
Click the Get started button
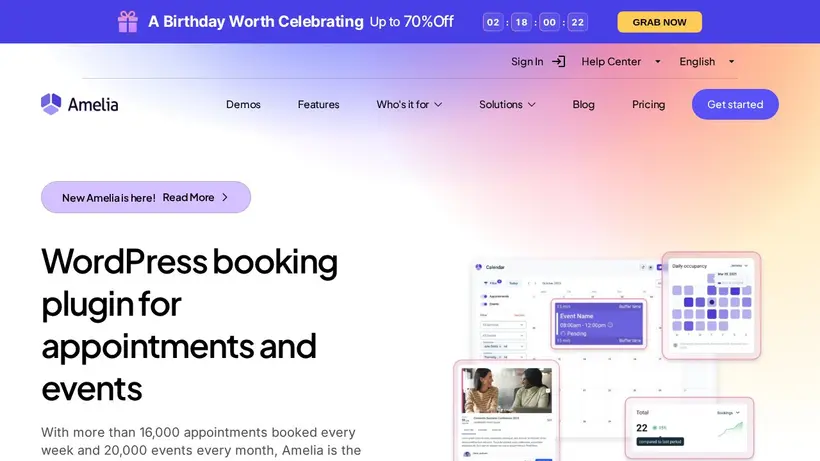click(x=735, y=104)
